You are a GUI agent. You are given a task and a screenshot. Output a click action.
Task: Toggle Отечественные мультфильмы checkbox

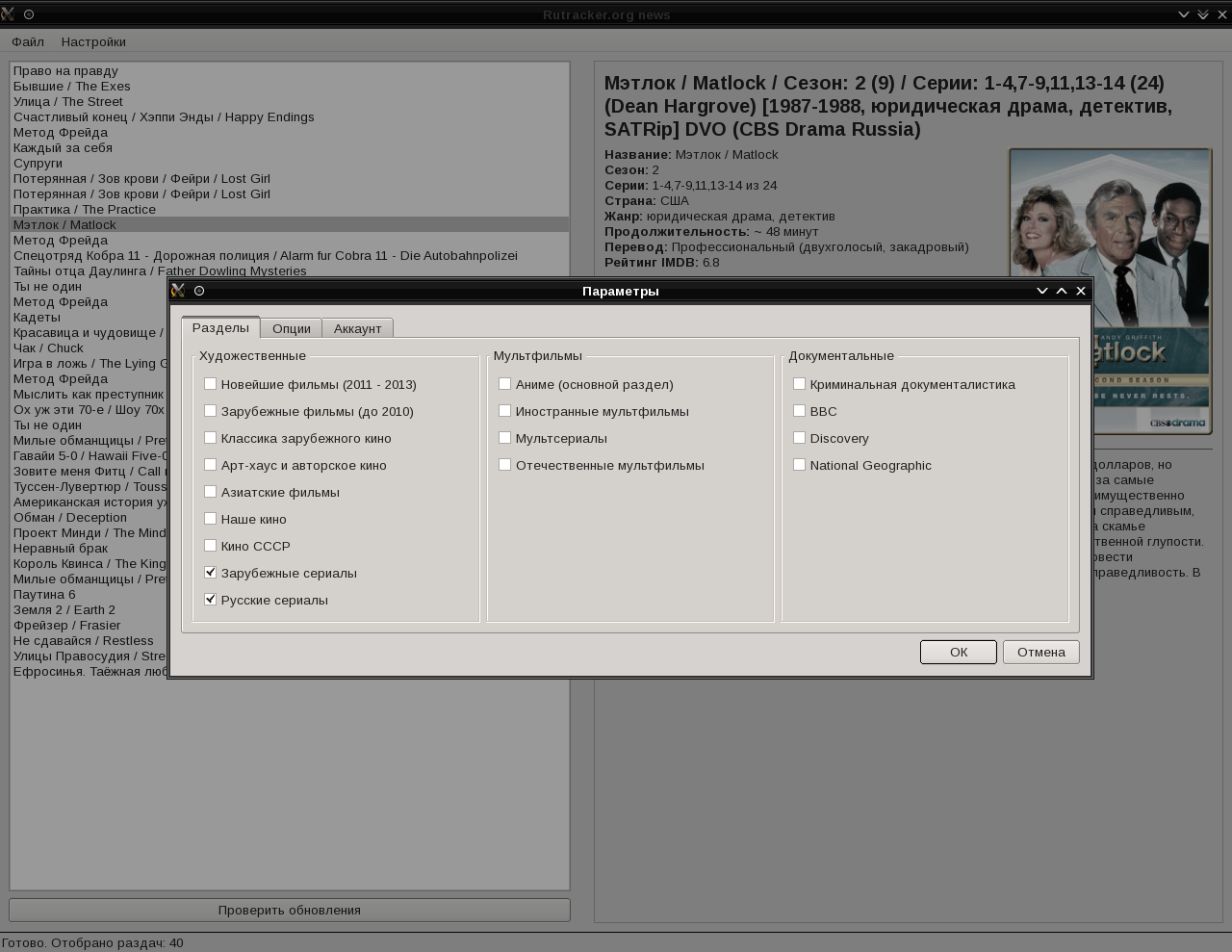click(504, 464)
